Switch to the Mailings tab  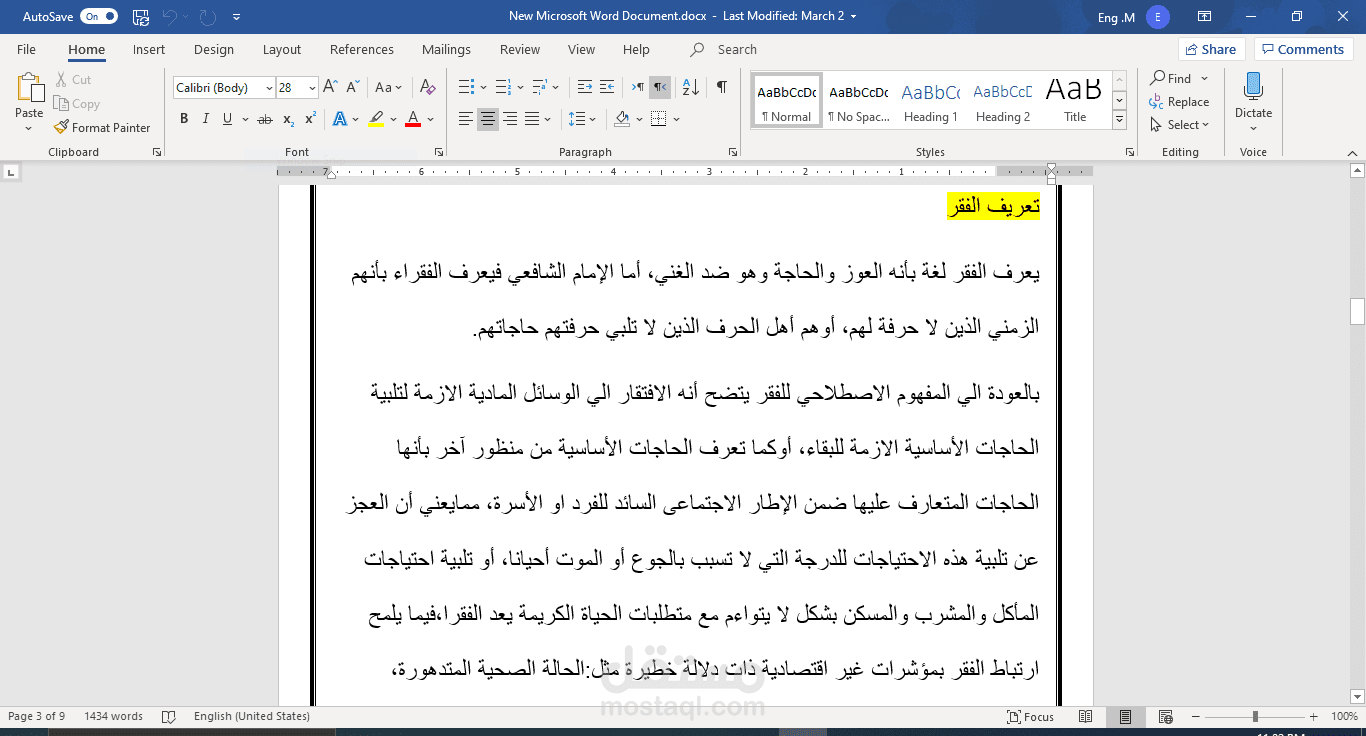(446, 49)
